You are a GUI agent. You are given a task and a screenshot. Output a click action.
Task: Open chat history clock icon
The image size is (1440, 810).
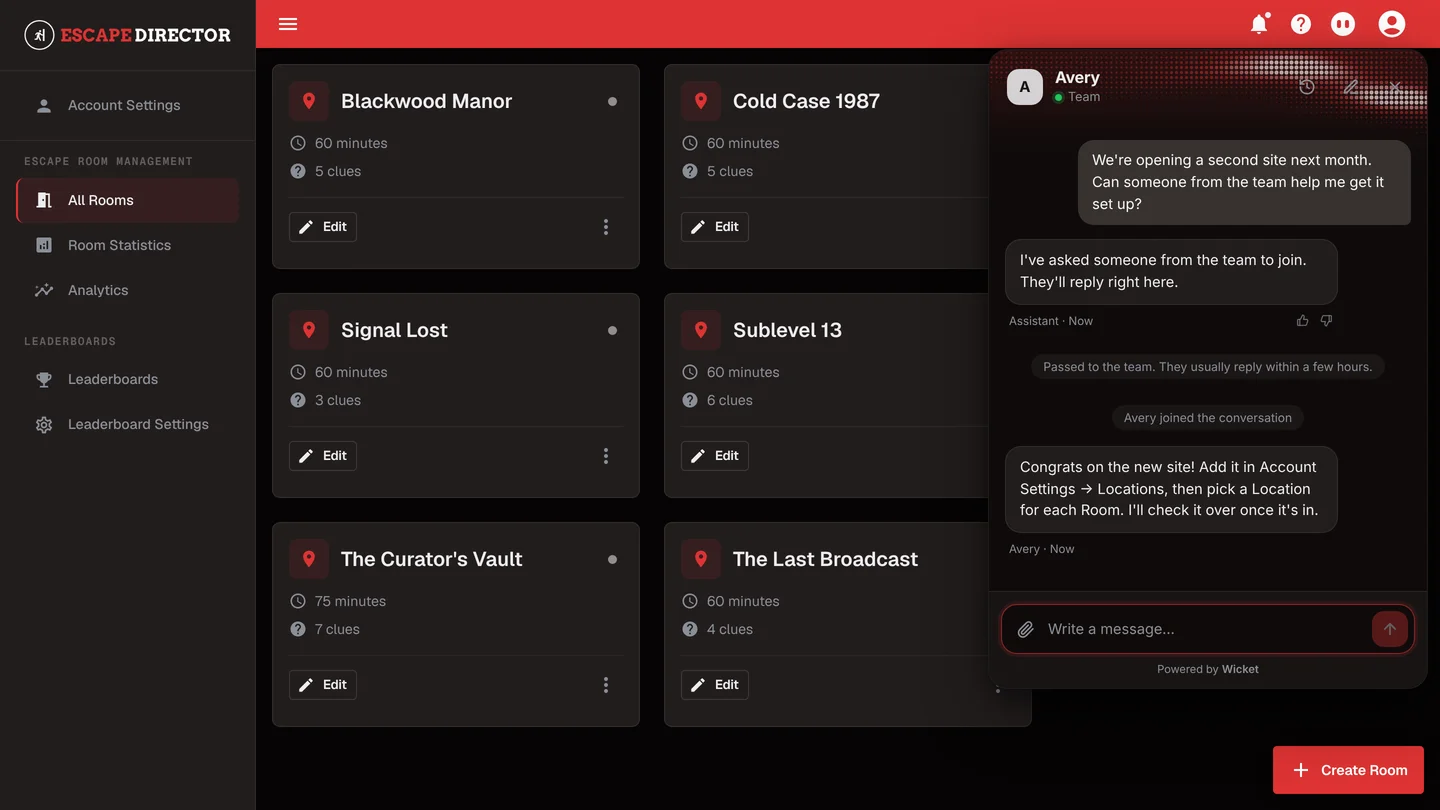(1307, 87)
